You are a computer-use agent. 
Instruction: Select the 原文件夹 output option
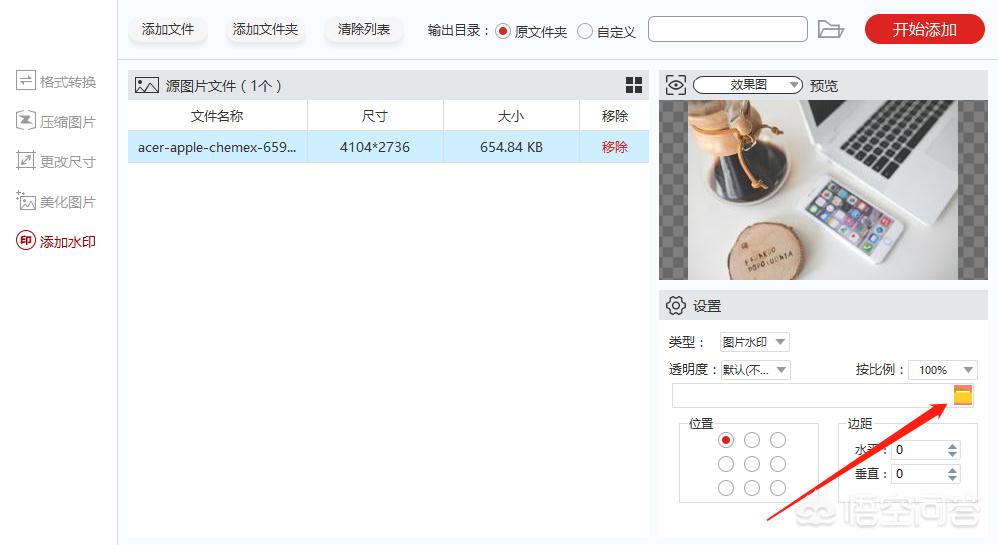[532, 31]
